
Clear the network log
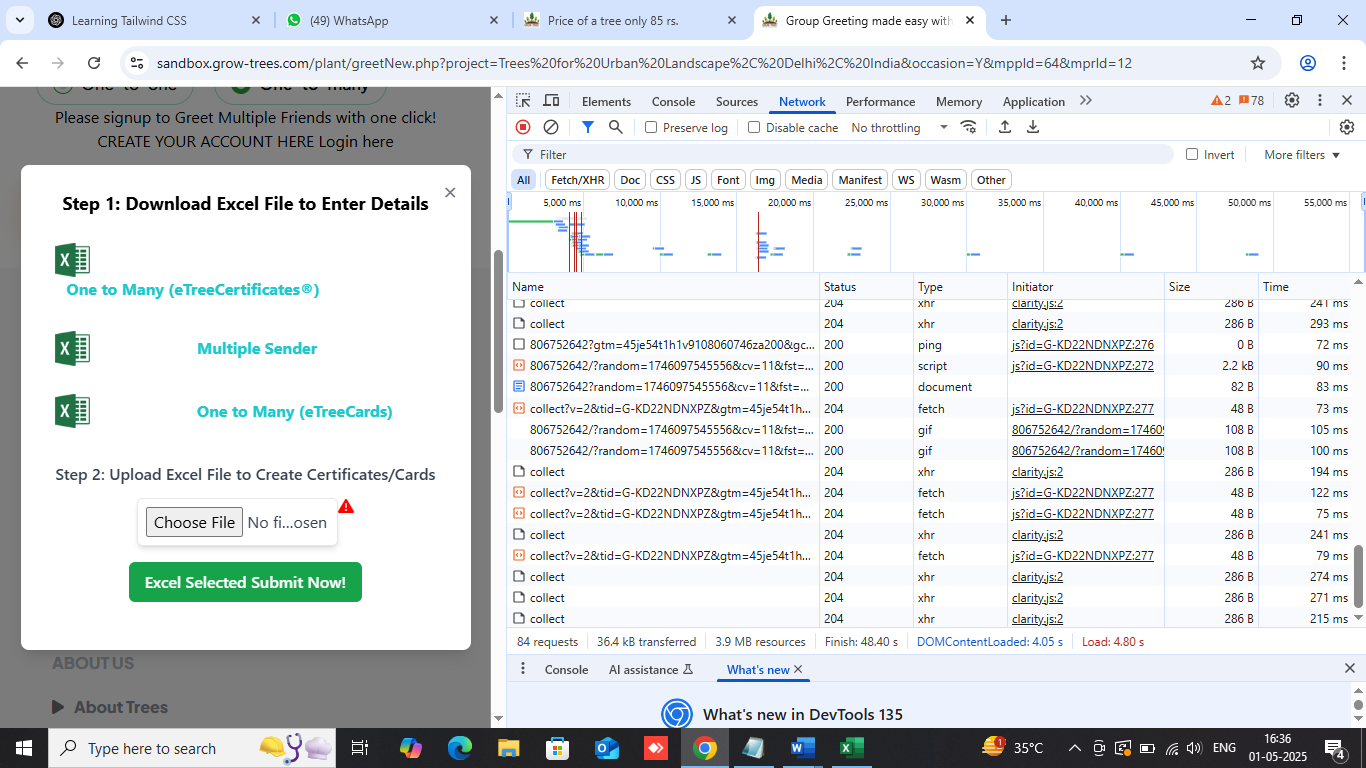(551, 127)
